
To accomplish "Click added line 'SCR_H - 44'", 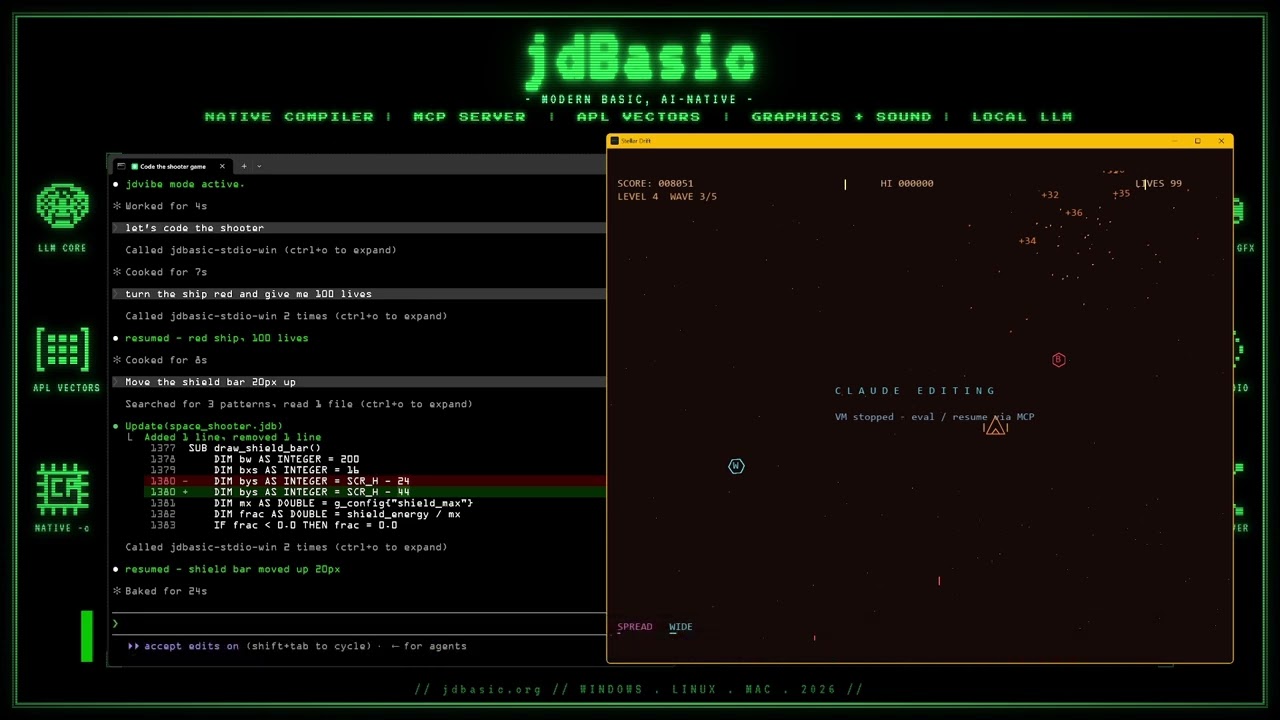I will click(375, 492).
